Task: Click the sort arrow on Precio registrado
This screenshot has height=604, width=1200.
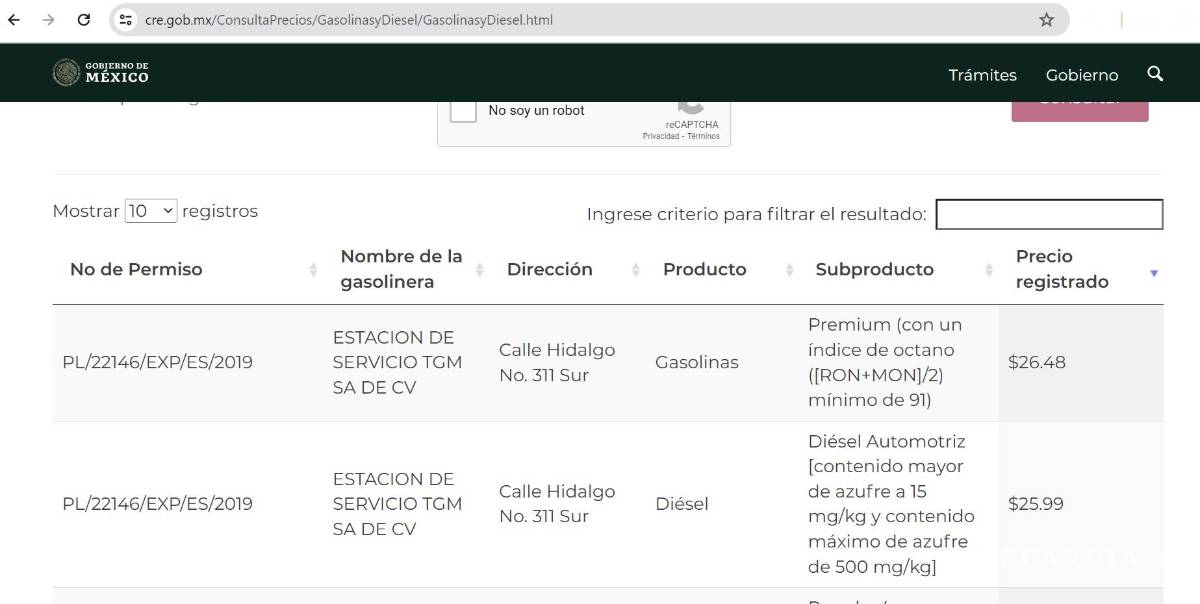Action: [1154, 272]
